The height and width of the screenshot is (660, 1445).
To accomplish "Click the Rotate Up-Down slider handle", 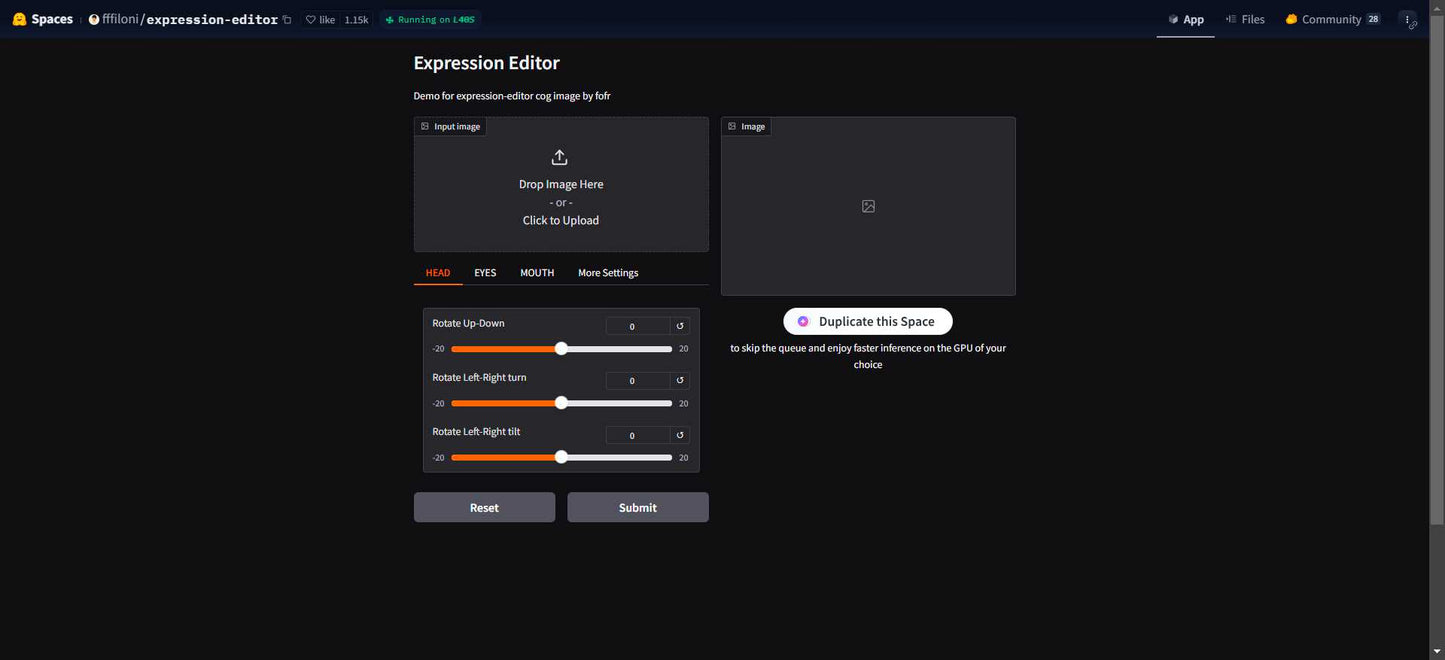I will [561, 349].
